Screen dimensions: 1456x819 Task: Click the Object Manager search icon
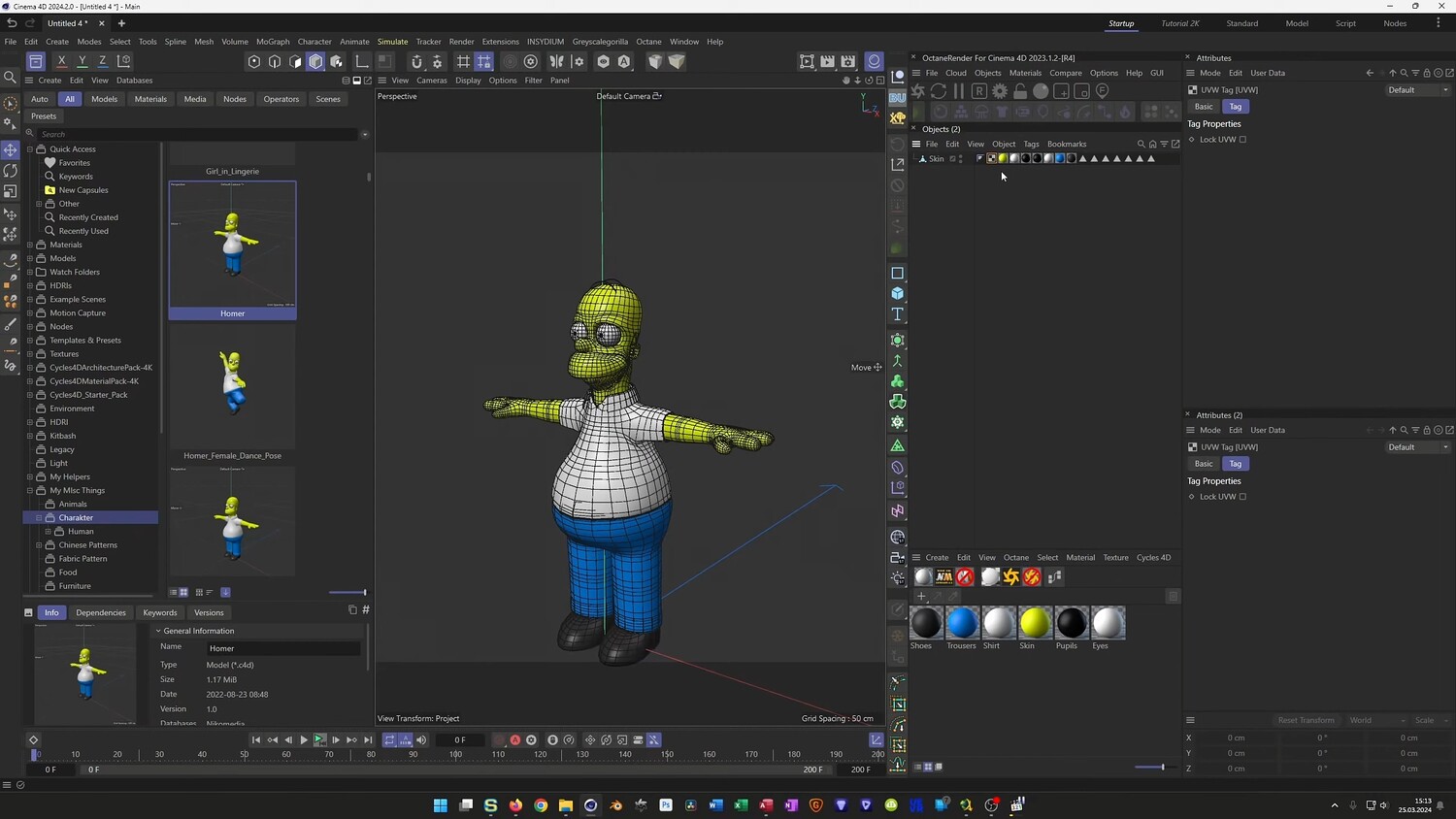click(x=1142, y=144)
